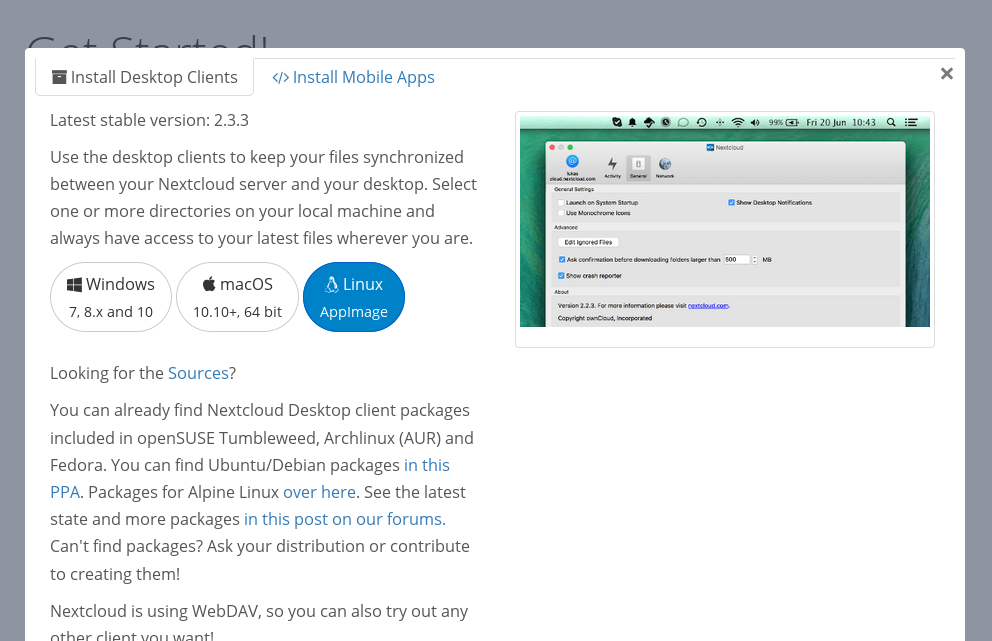Toggle the Show crash reporter checkbox
Viewport: 992px width, 641px height.
(561, 276)
